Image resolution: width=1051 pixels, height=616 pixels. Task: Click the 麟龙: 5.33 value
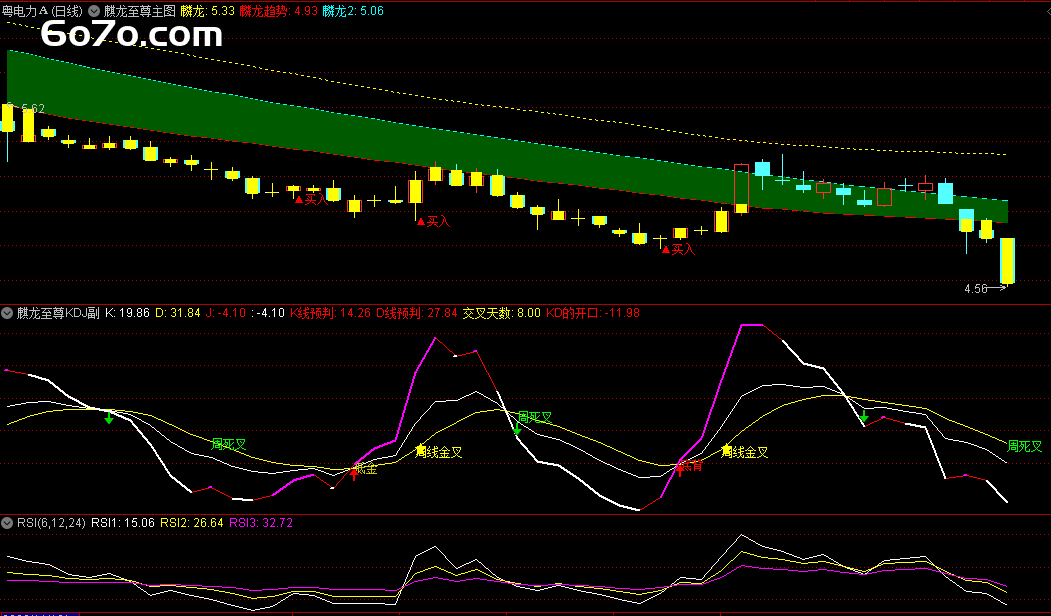coord(208,11)
